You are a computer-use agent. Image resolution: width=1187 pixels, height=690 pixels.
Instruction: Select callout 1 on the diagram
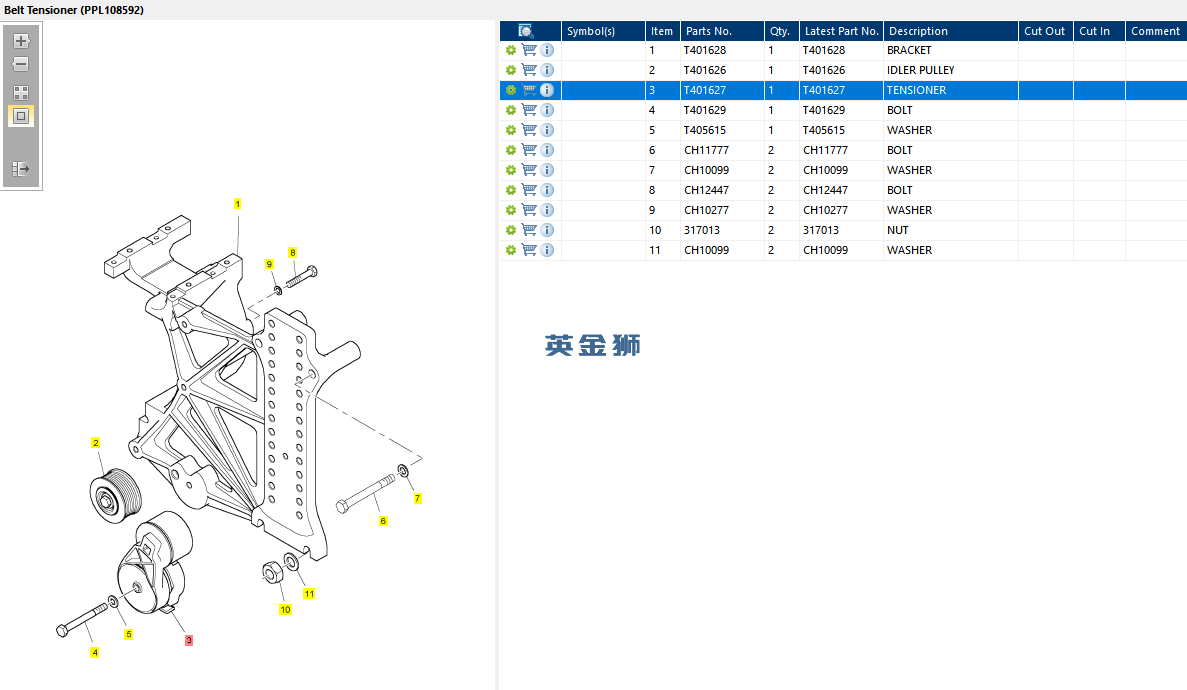click(x=238, y=204)
